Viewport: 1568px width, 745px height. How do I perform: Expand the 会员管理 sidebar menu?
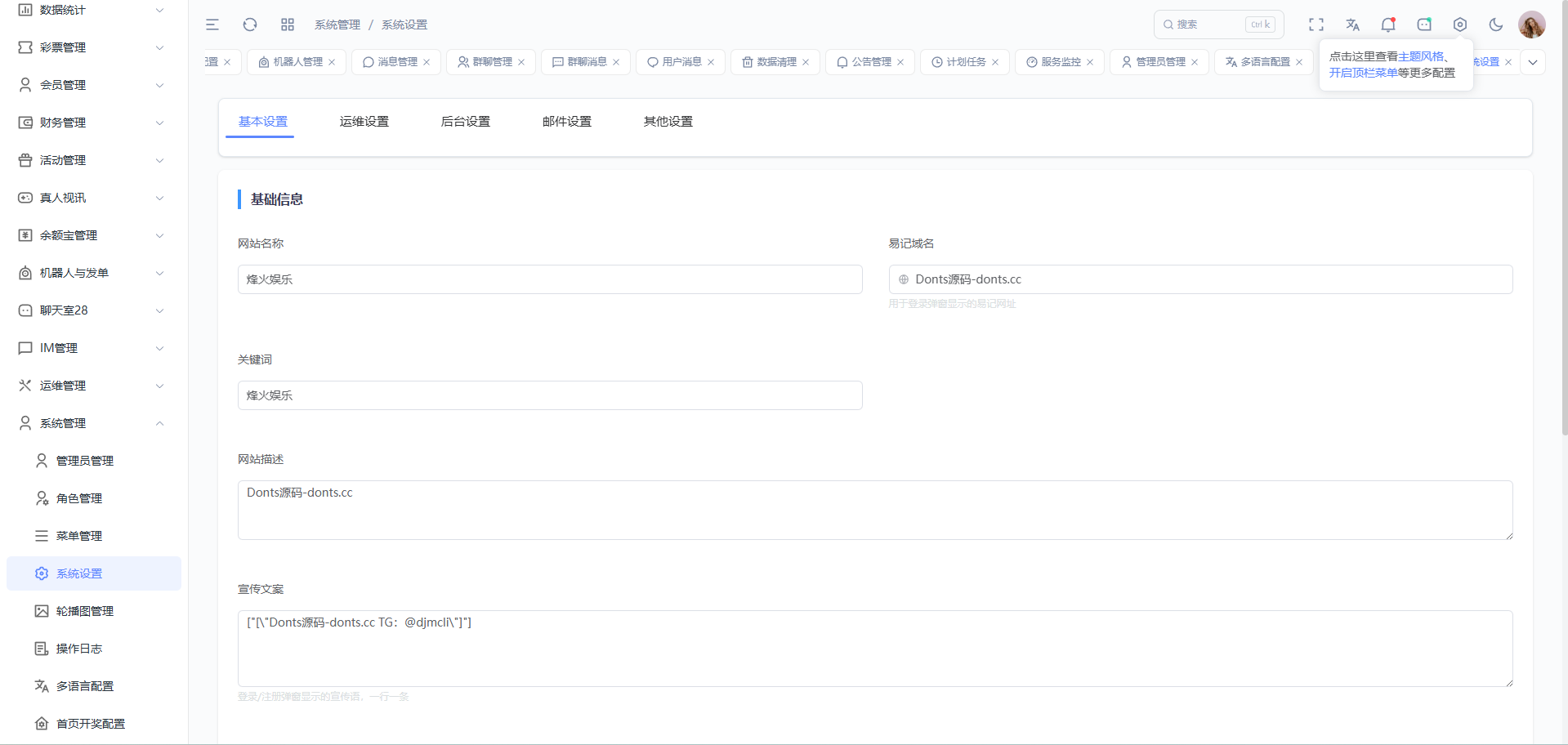[x=93, y=85]
